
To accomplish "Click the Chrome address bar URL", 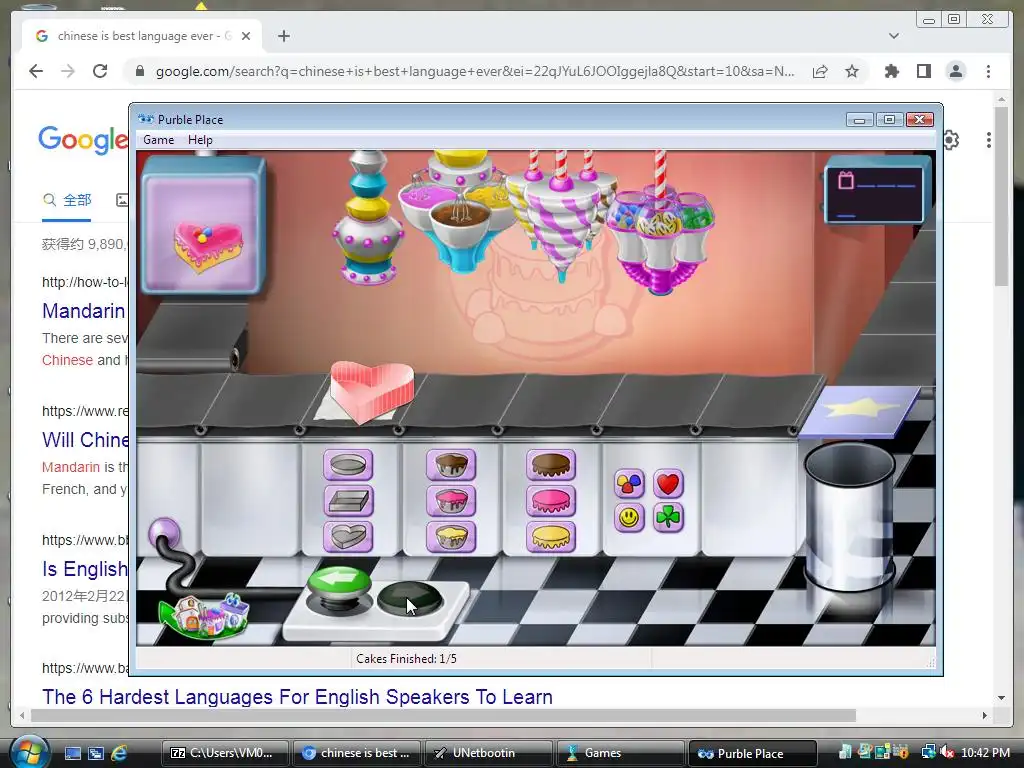I will [475, 71].
